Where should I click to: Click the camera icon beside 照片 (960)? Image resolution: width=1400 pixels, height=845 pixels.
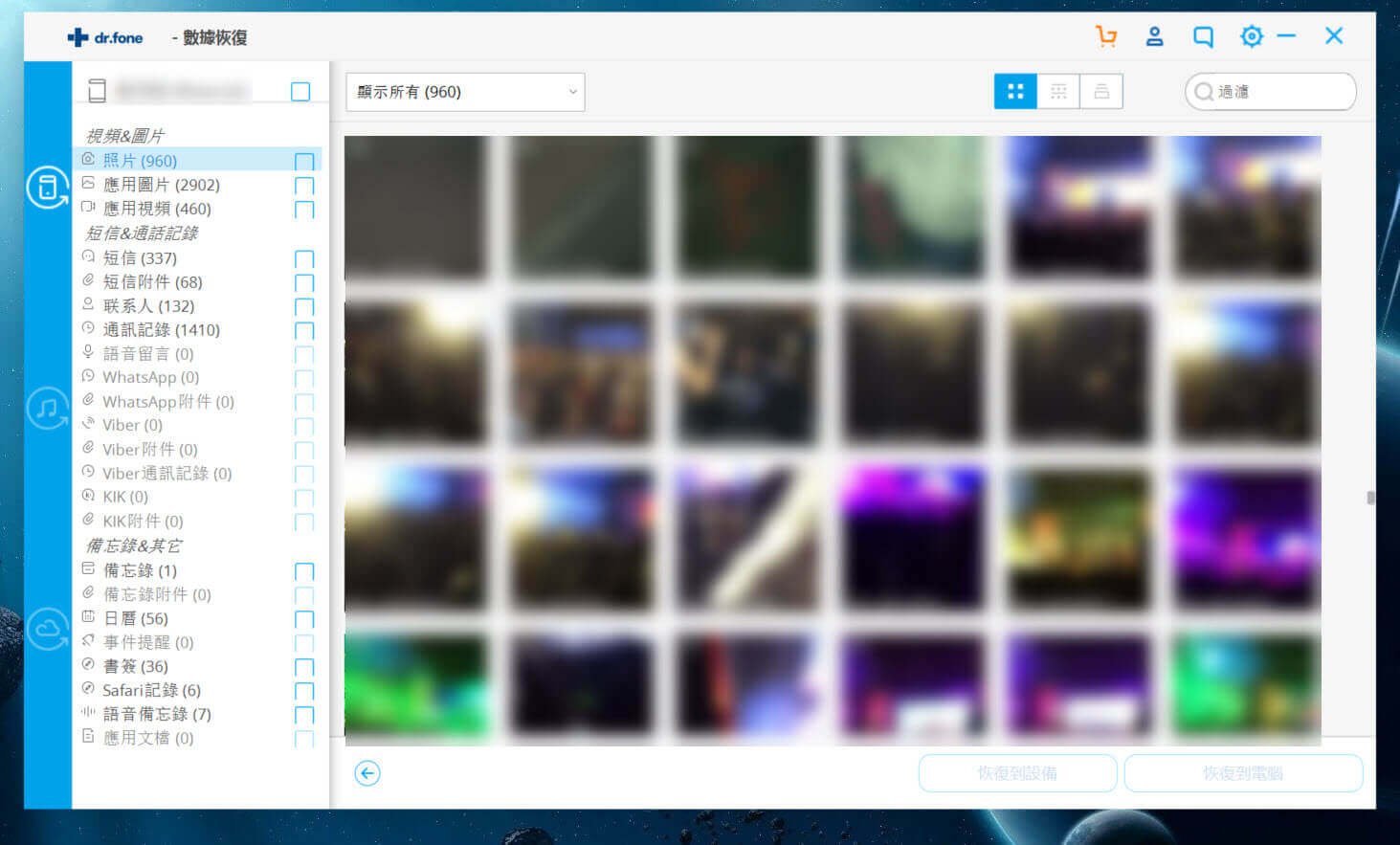88,159
